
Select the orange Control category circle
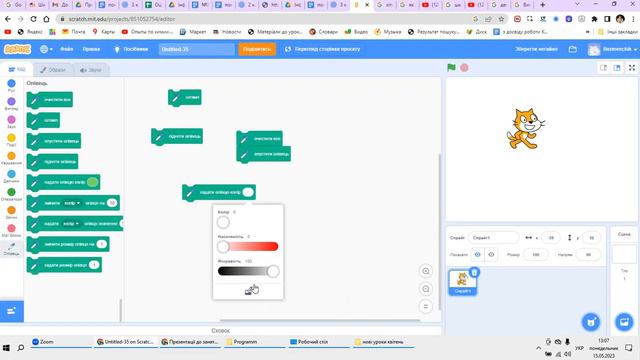point(11,156)
